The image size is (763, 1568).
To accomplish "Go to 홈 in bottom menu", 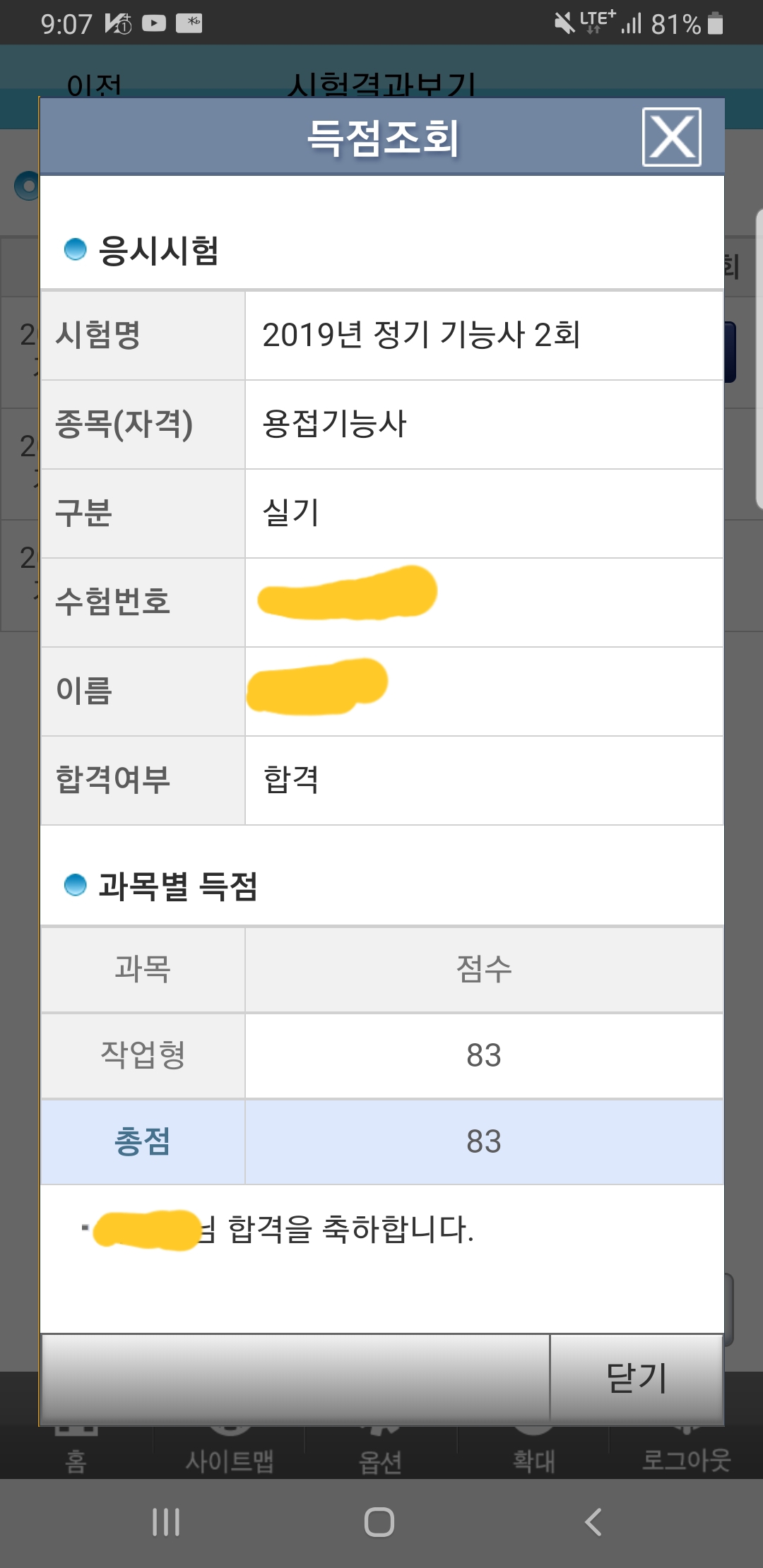I will (x=76, y=1459).
